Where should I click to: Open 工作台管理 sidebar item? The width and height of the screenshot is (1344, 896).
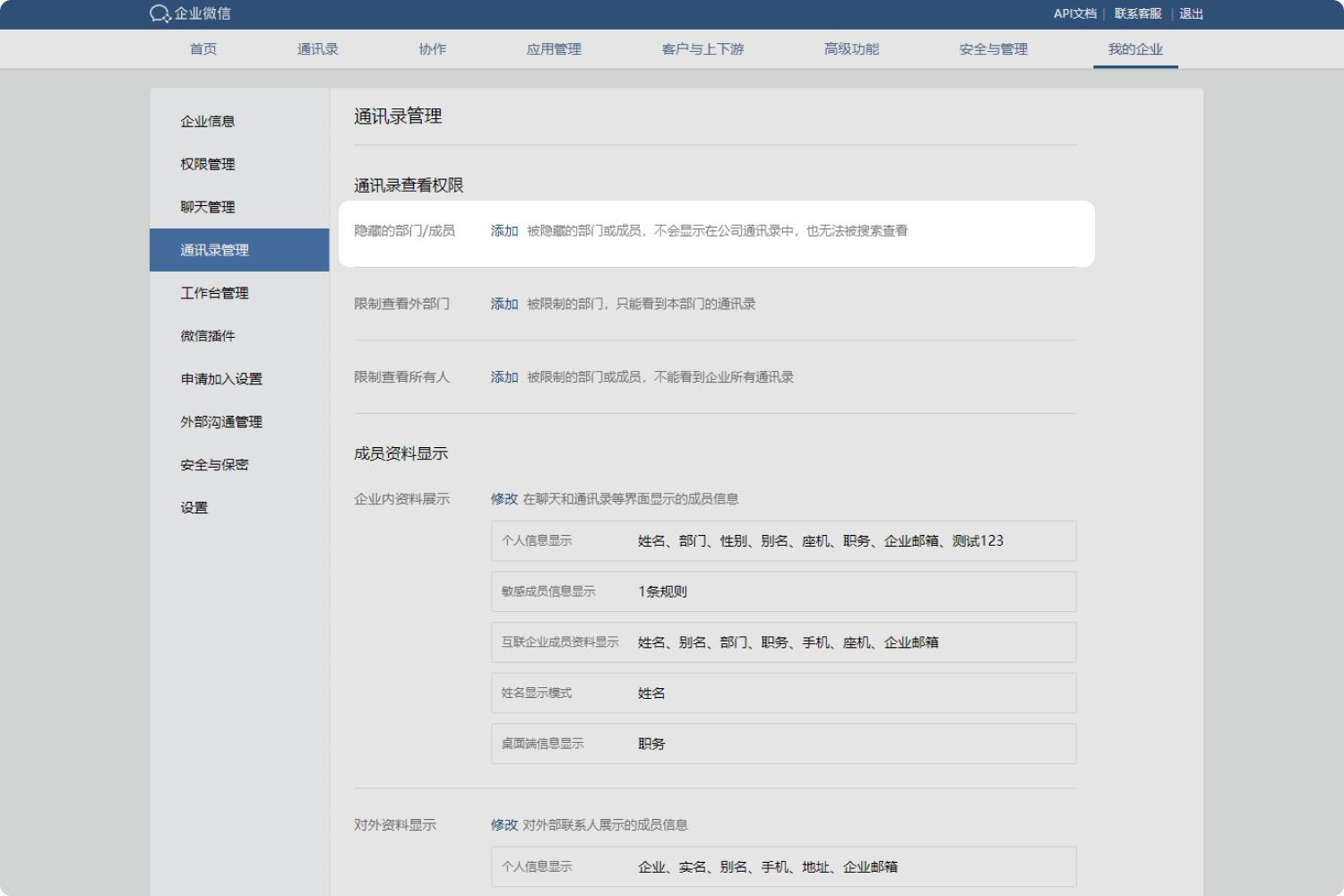coord(214,293)
